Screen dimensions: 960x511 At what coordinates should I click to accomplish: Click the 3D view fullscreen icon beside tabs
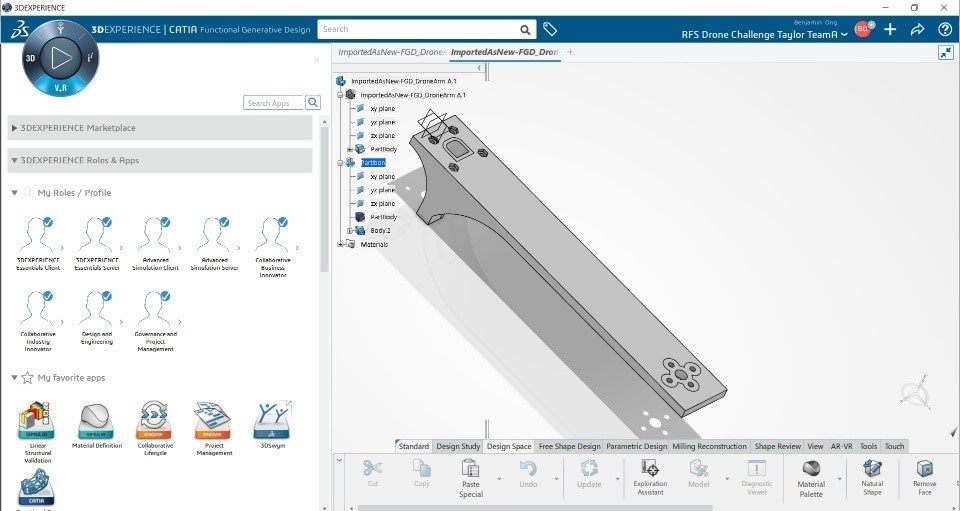pos(946,53)
